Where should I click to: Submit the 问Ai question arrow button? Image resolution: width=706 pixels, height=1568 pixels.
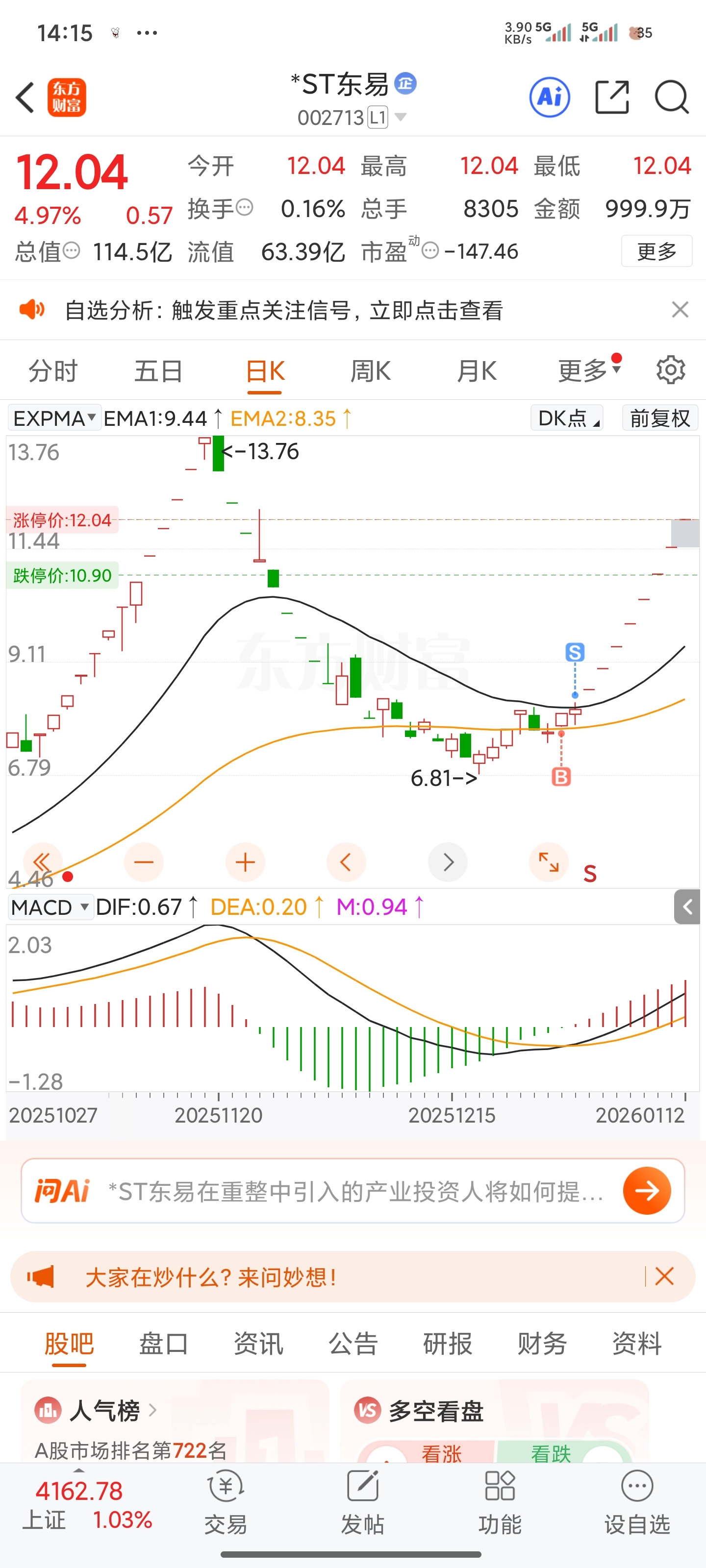coord(647,1191)
